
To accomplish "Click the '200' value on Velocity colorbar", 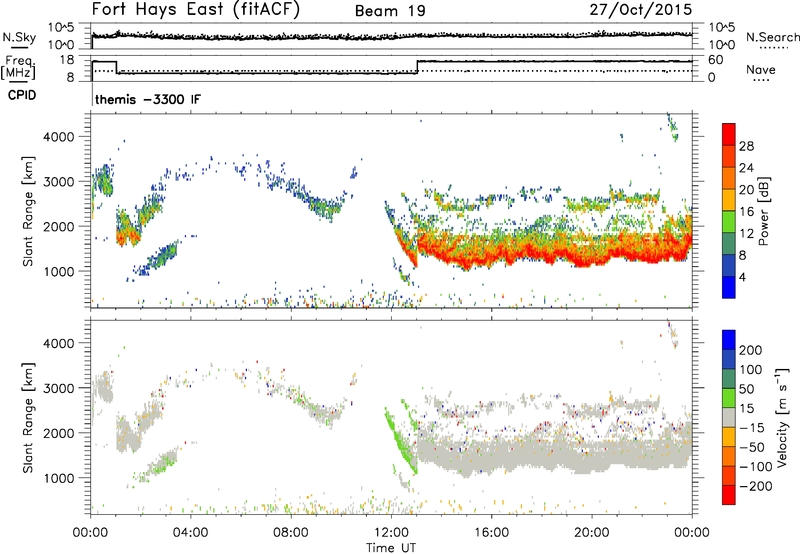I will point(751,350).
